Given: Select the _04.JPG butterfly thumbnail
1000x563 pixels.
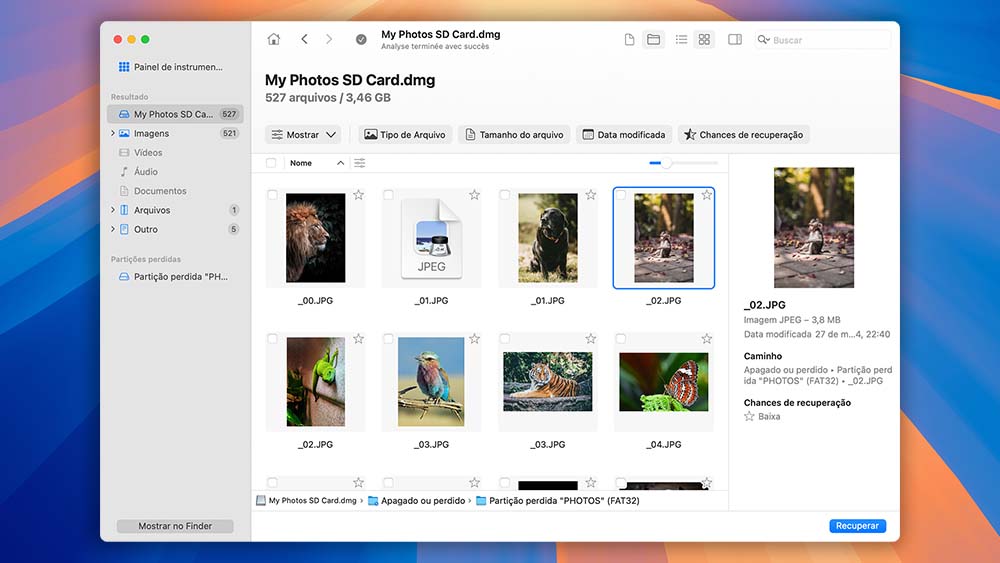Looking at the screenshot, I should pyautogui.click(x=664, y=382).
